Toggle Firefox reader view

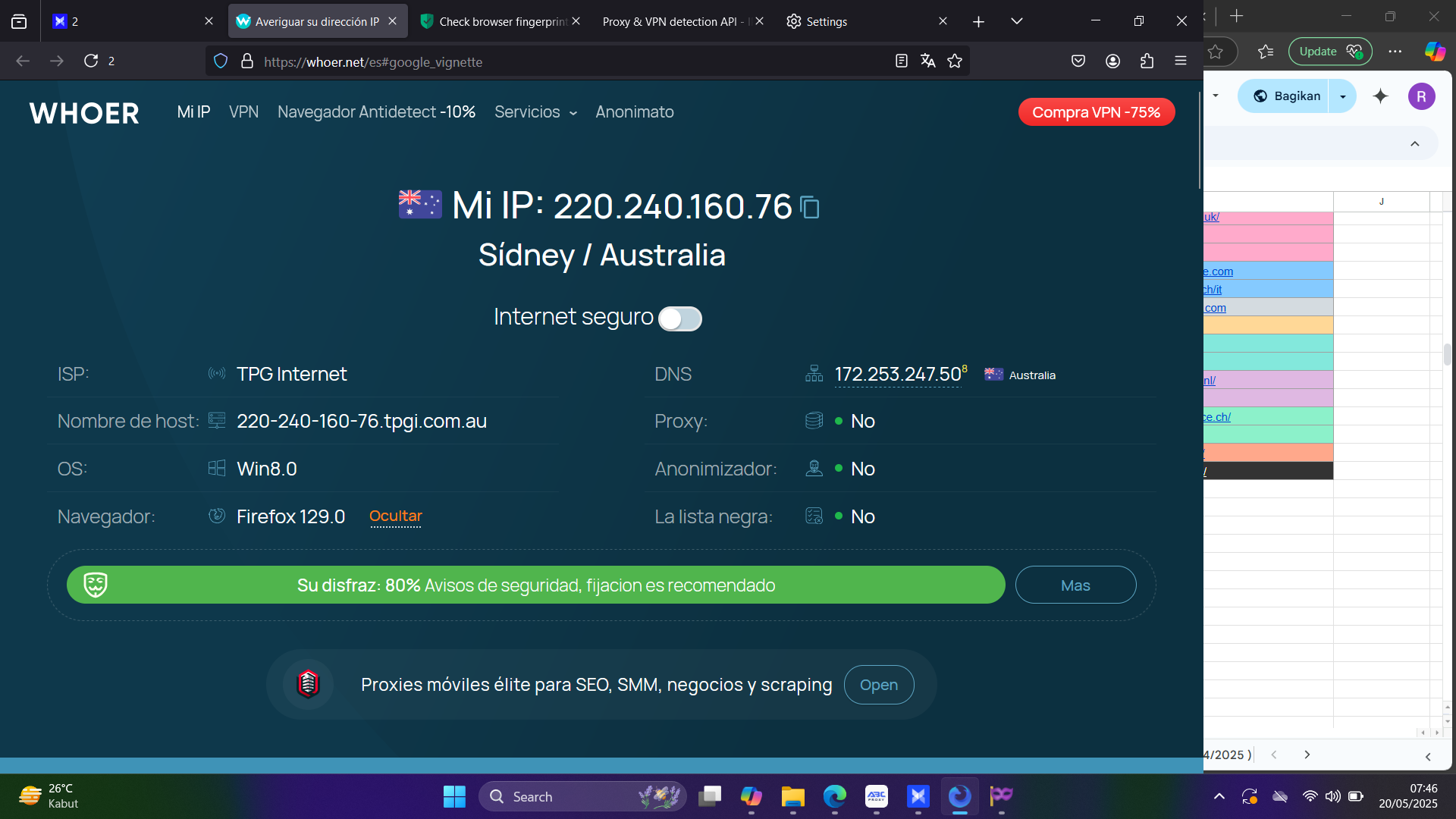pos(901,61)
